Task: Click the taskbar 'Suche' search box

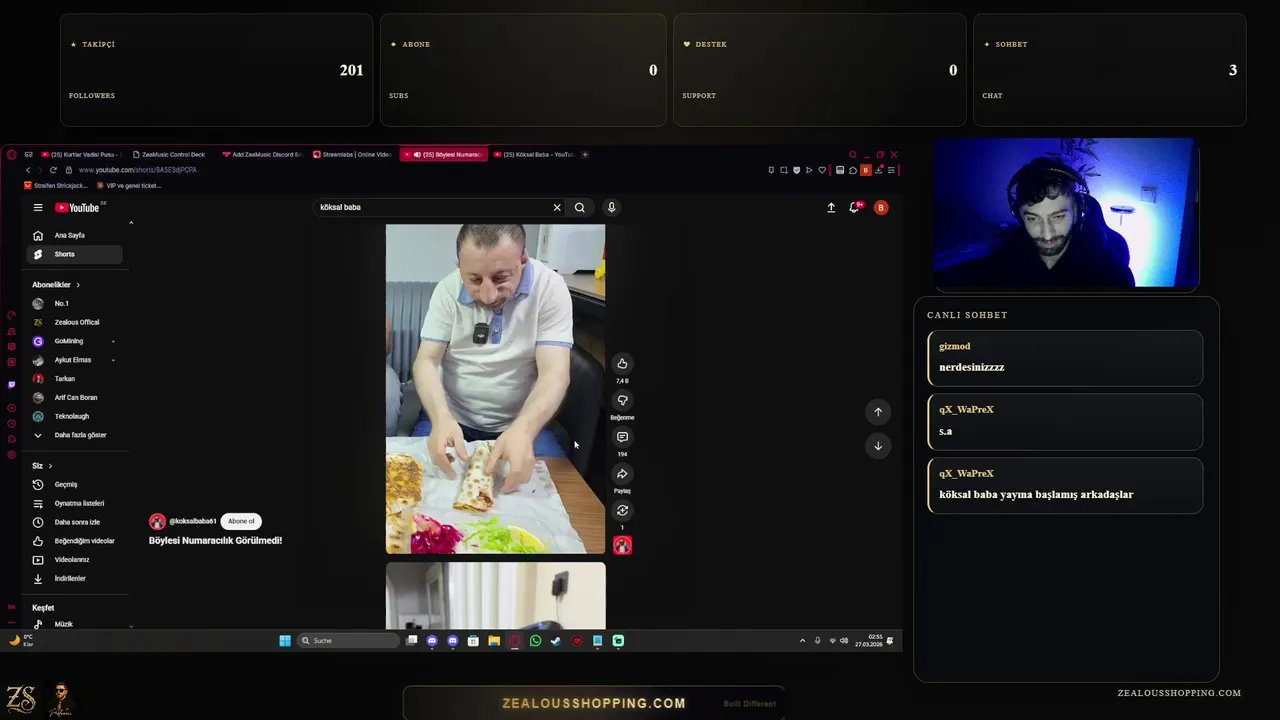Action: tap(348, 641)
